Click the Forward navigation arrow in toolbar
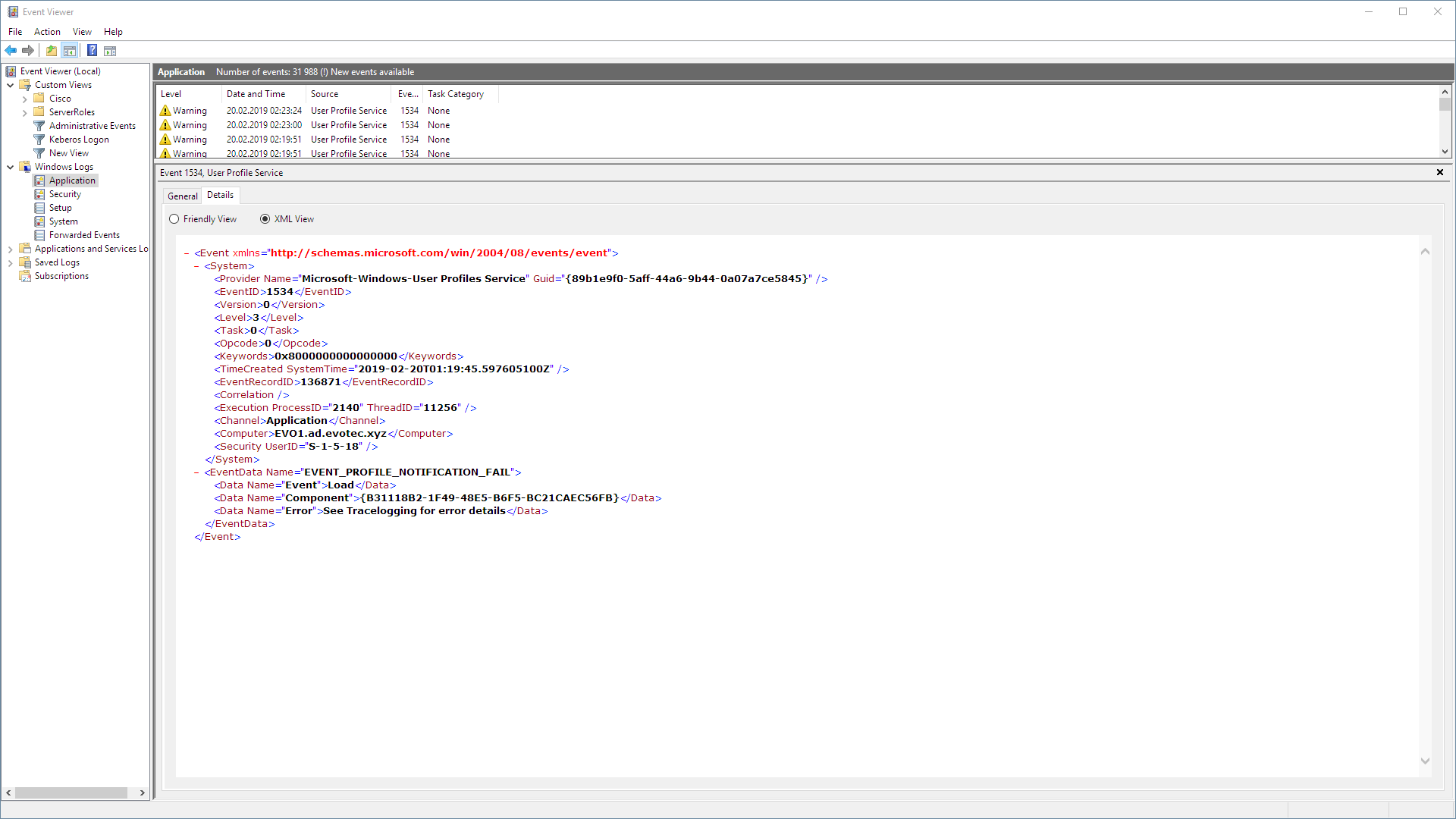The width and height of the screenshot is (1456, 819). [x=28, y=50]
